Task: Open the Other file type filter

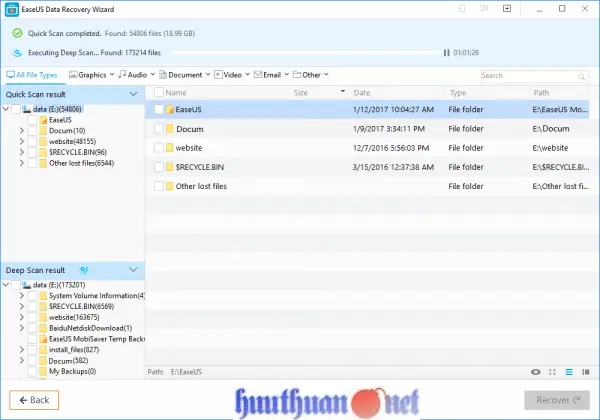Action: (x=310, y=75)
